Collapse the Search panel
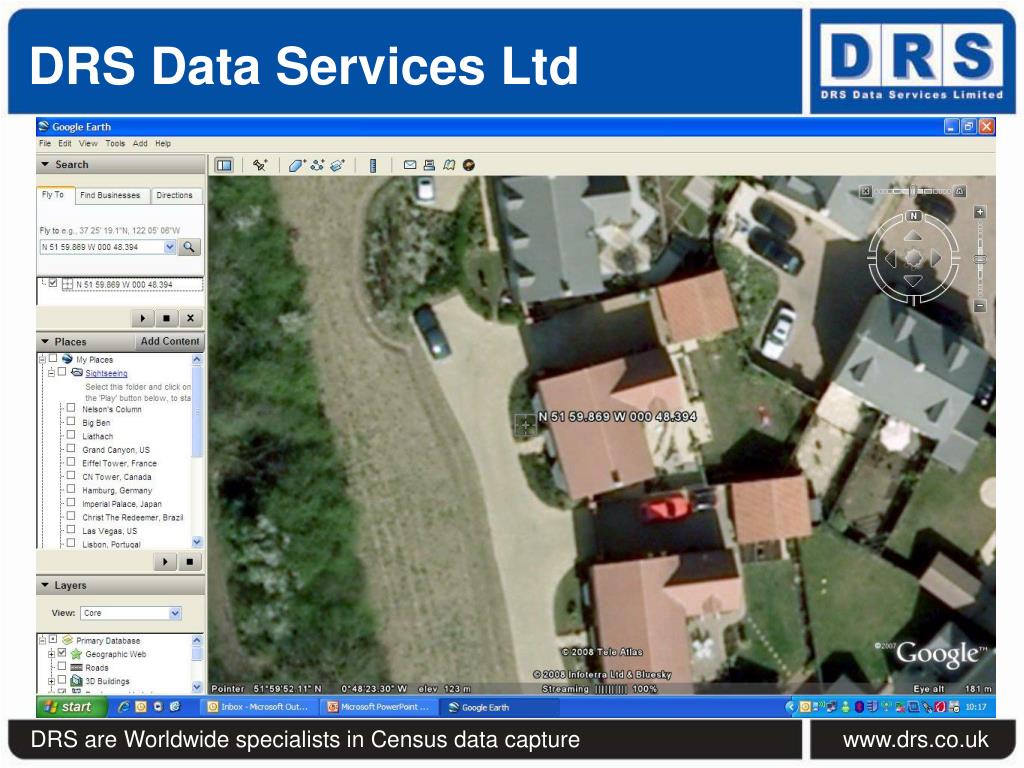 click(x=45, y=165)
